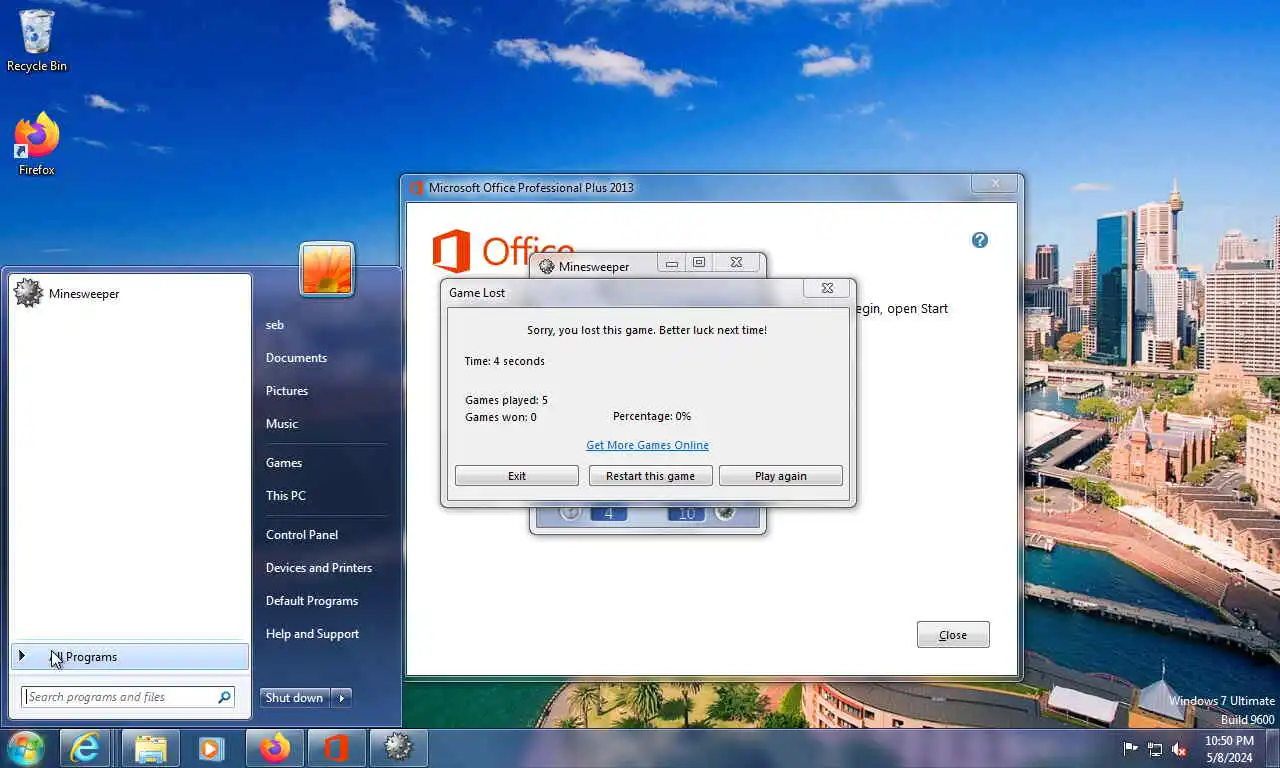Switch to Minesweeper on the taskbar
Screen dimensions: 1280x768
coord(399,748)
